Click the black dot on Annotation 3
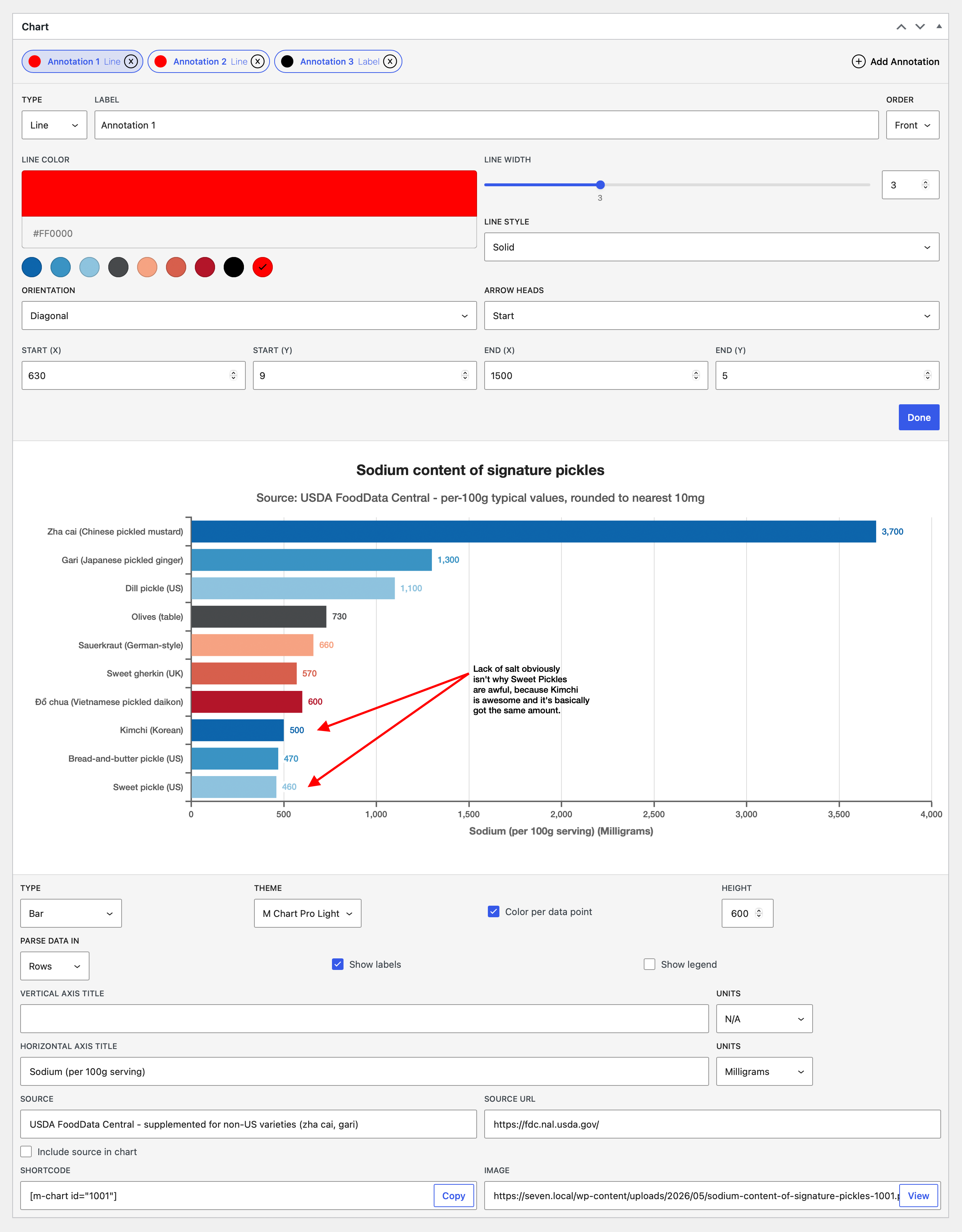Viewport: 962px width, 1232px height. coord(287,61)
